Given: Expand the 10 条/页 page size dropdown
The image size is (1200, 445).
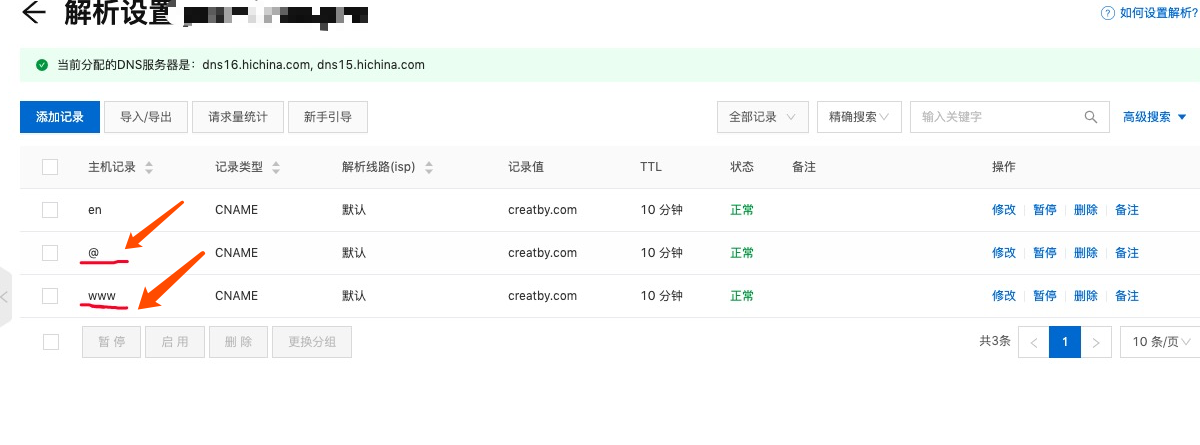Looking at the screenshot, I should pyautogui.click(x=1160, y=342).
